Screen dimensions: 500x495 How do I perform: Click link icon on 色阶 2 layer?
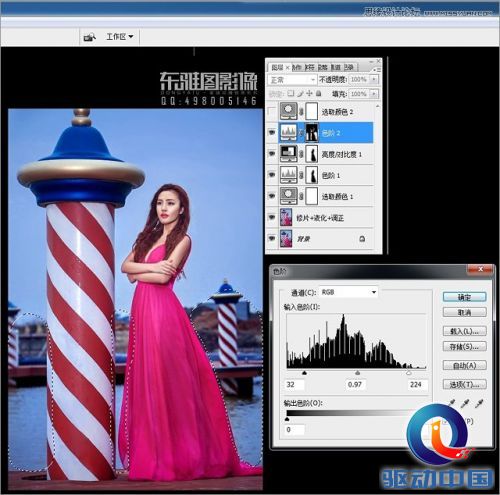(301, 133)
